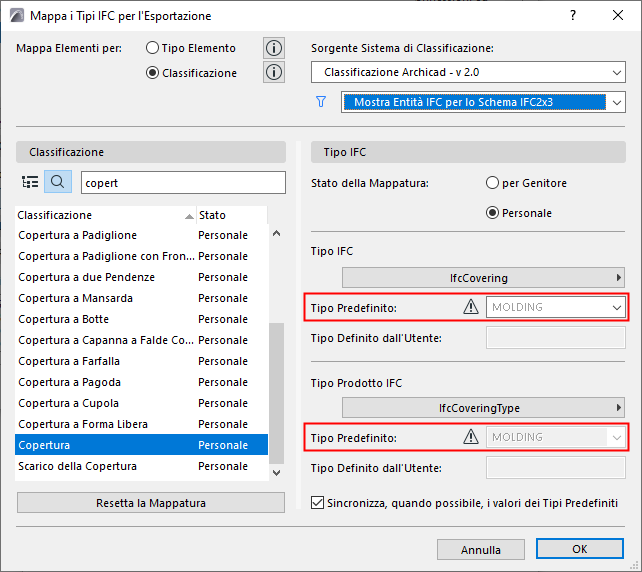The width and height of the screenshot is (642, 572).
Task: Open the IfcCoveringType product menu
Action: tap(483, 407)
